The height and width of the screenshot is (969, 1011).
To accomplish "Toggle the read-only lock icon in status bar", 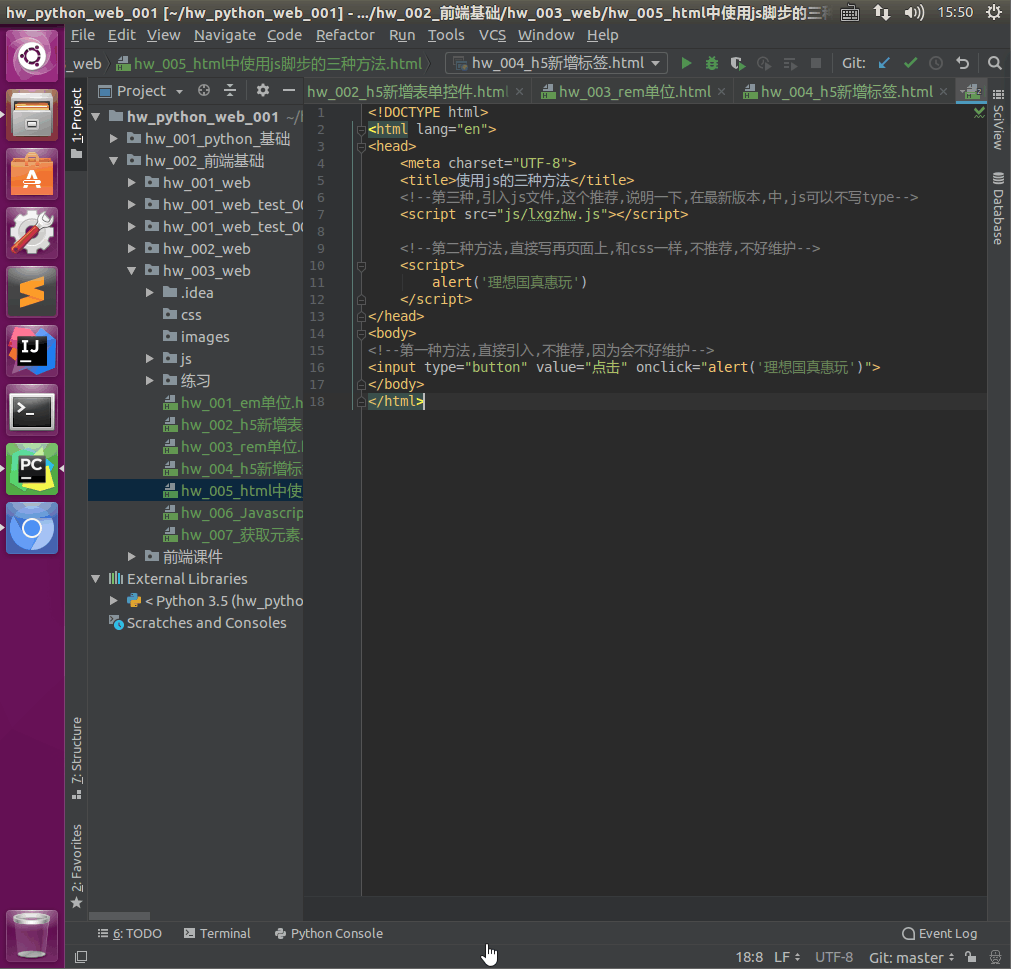I will coord(970,958).
